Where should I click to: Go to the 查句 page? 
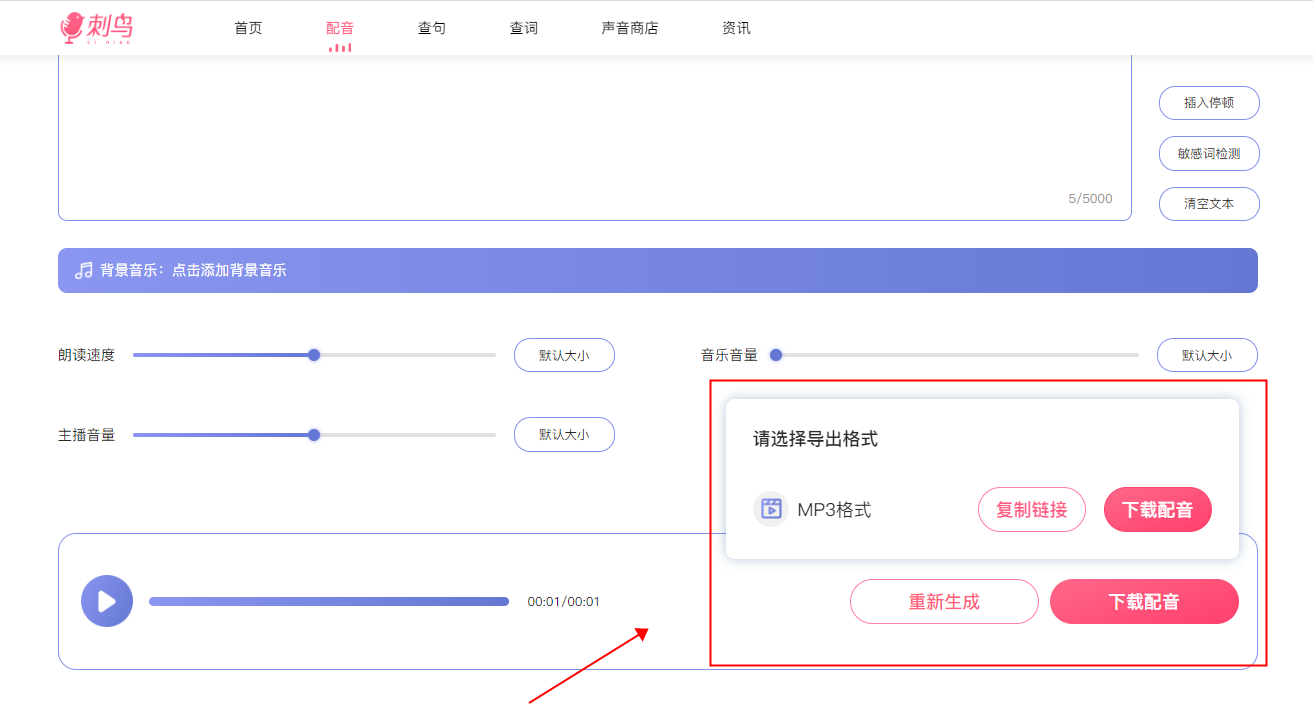coord(432,28)
